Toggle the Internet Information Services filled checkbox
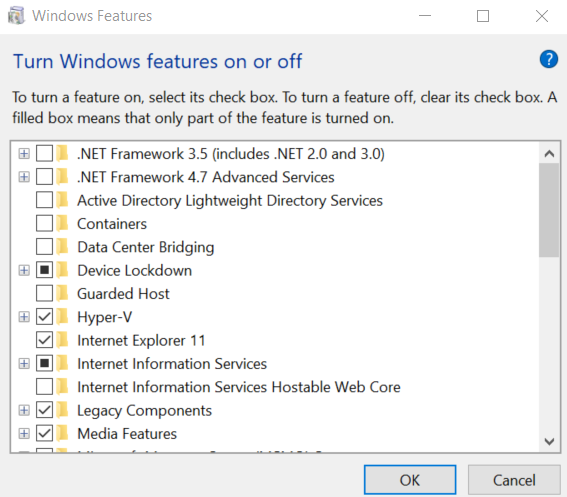Image resolution: width=567 pixels, height=497 pixels. [x=44, y=364]
